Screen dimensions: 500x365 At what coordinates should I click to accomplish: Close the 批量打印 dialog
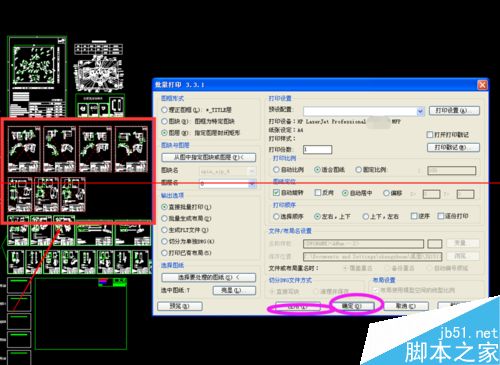[482, 85]
